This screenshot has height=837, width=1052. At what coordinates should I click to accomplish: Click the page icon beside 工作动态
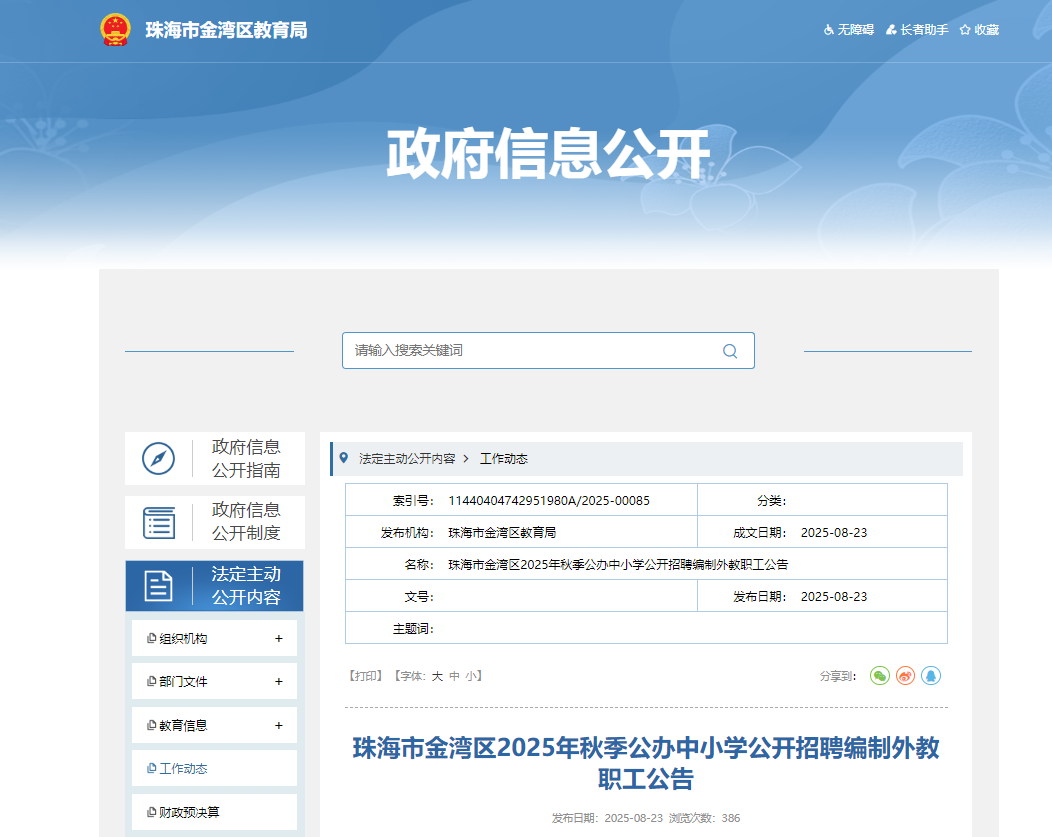click(152, 769)
